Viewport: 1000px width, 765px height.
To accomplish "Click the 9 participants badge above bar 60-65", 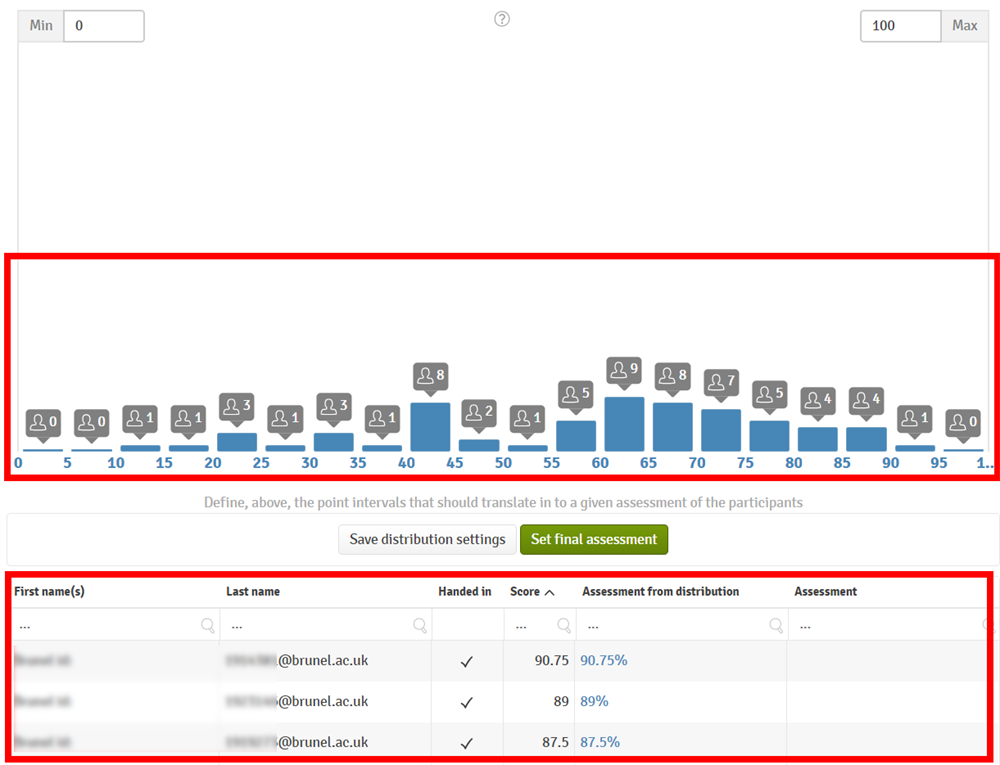I will pos(624,370).
